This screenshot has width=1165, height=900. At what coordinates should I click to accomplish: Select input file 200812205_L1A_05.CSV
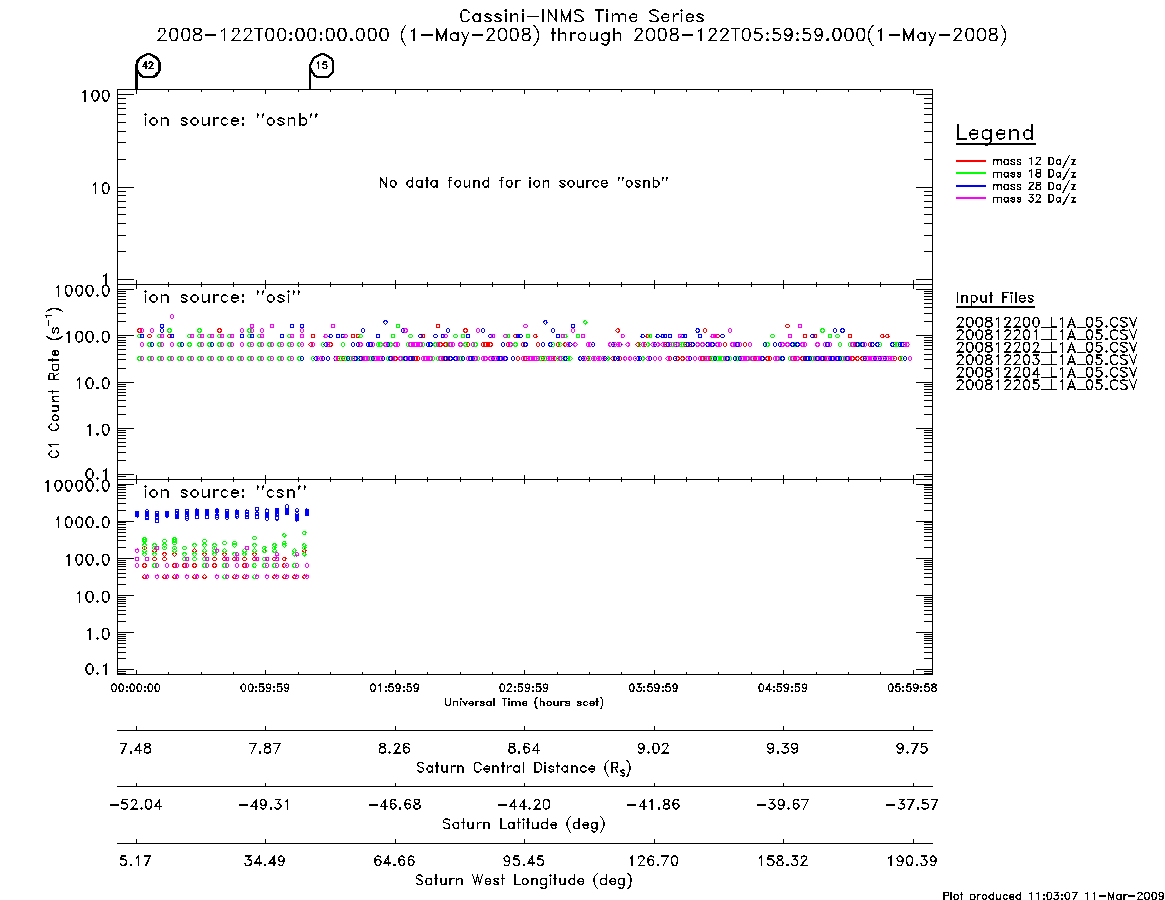(1046, 385)
